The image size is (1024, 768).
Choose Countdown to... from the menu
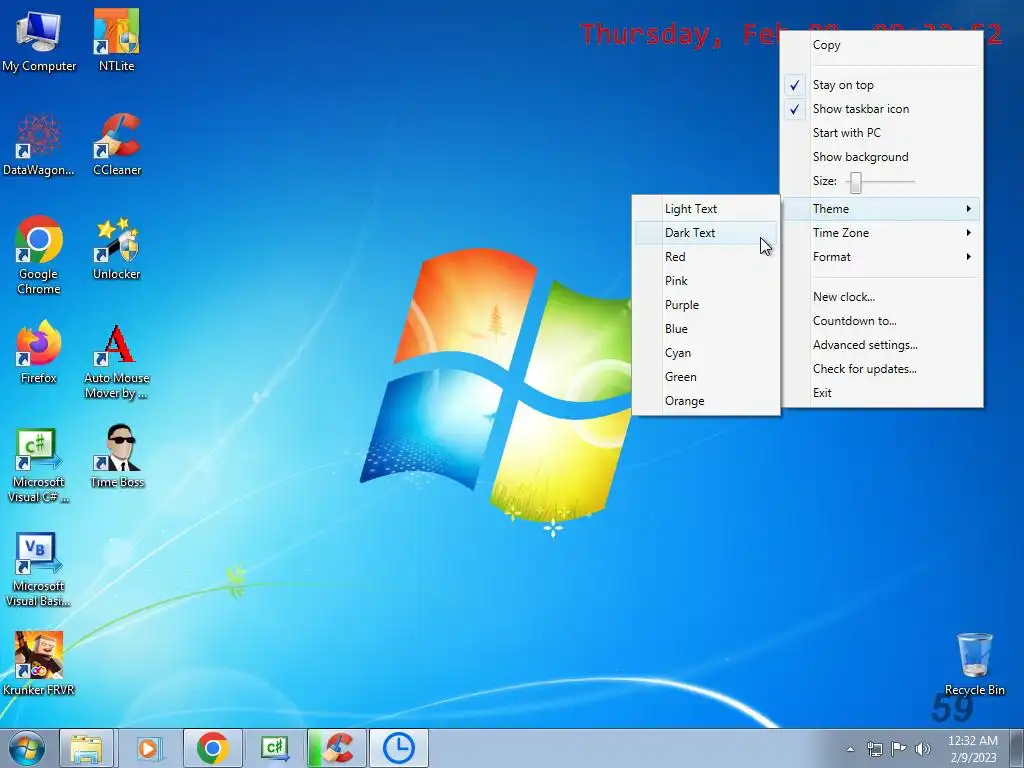[x=882, y=321]
